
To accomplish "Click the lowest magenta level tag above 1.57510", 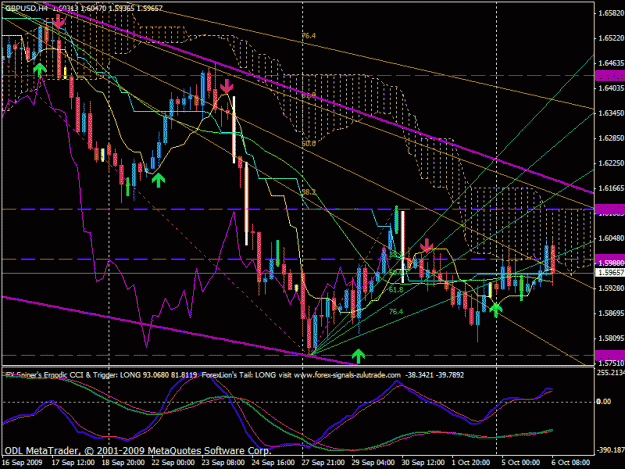I will tap(610, 355).
